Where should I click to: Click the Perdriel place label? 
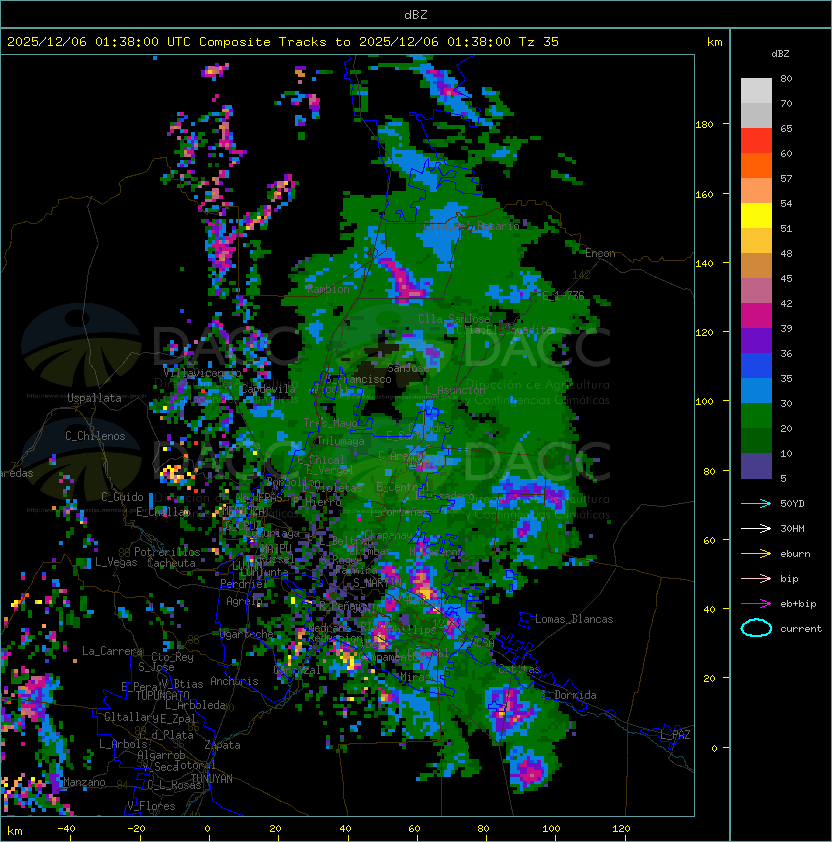tap(242, 584)
